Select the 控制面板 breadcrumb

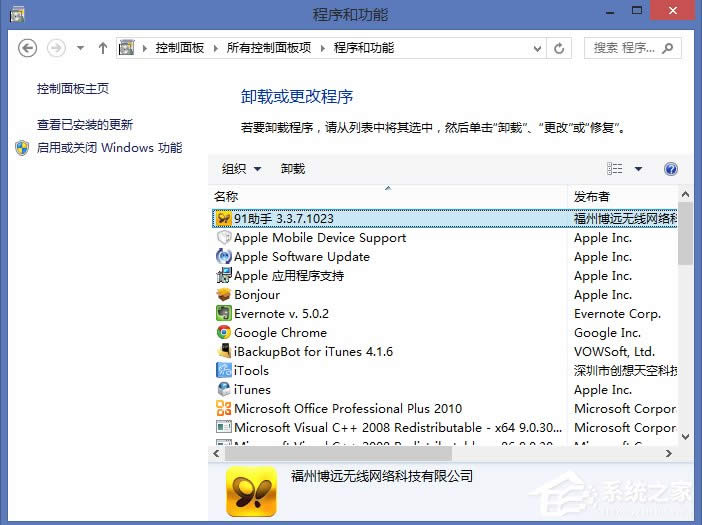(180, 48)
